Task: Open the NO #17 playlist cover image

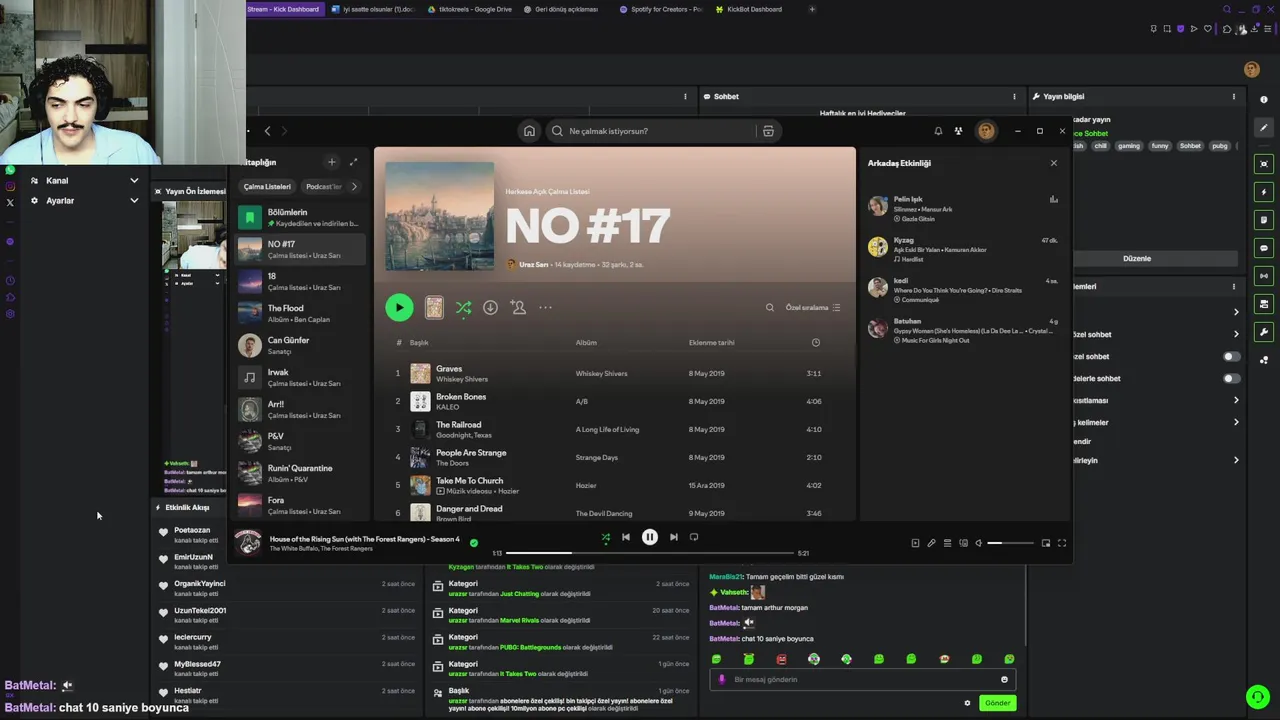Action: pos(439,216)
